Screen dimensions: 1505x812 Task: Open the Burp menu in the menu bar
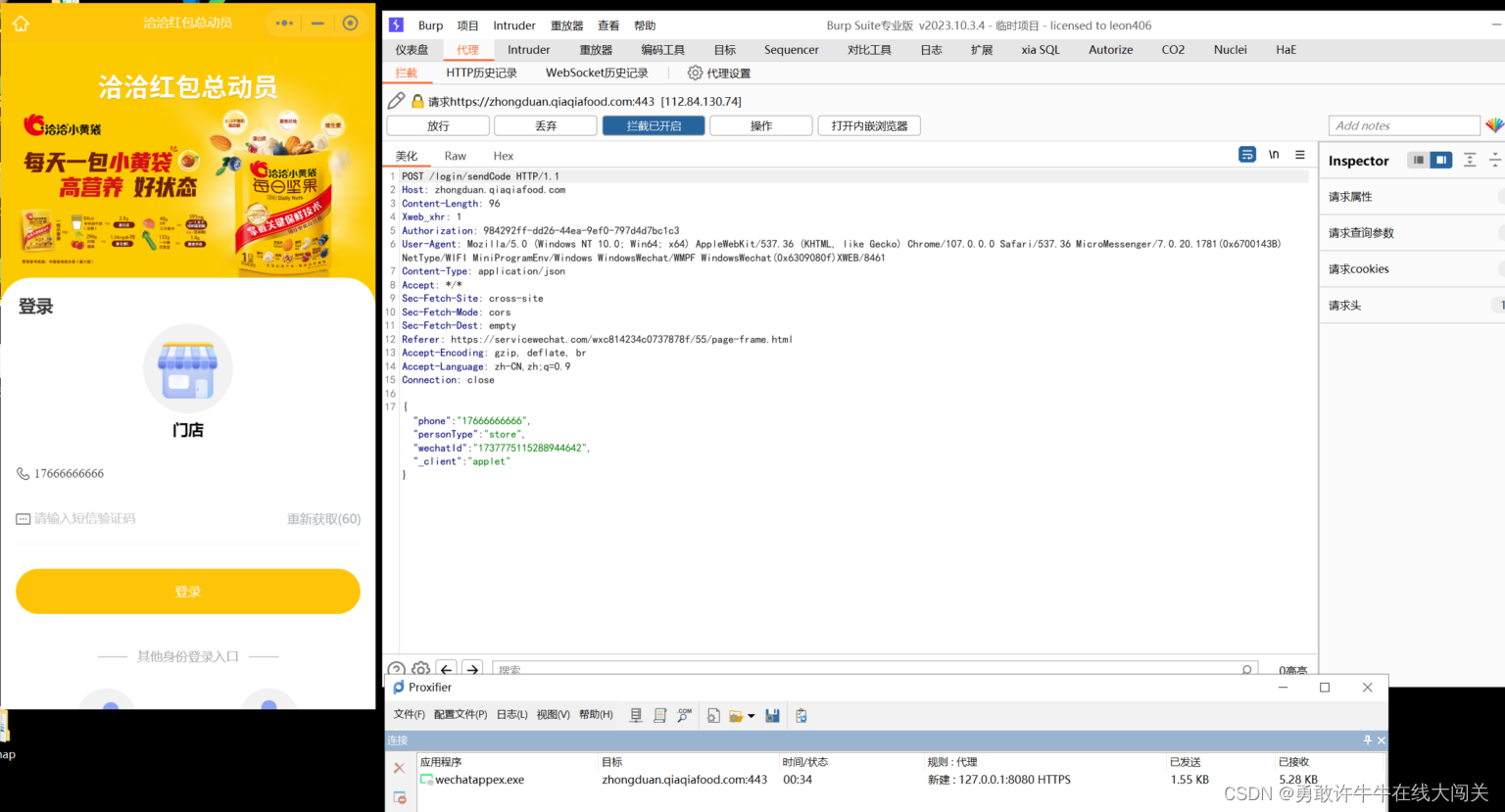pyautogui.click(x=430, y=25)
